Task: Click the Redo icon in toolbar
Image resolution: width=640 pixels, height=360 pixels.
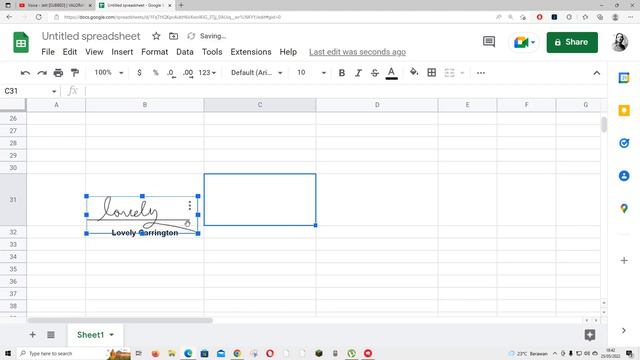Action: (x=42, y=73)
